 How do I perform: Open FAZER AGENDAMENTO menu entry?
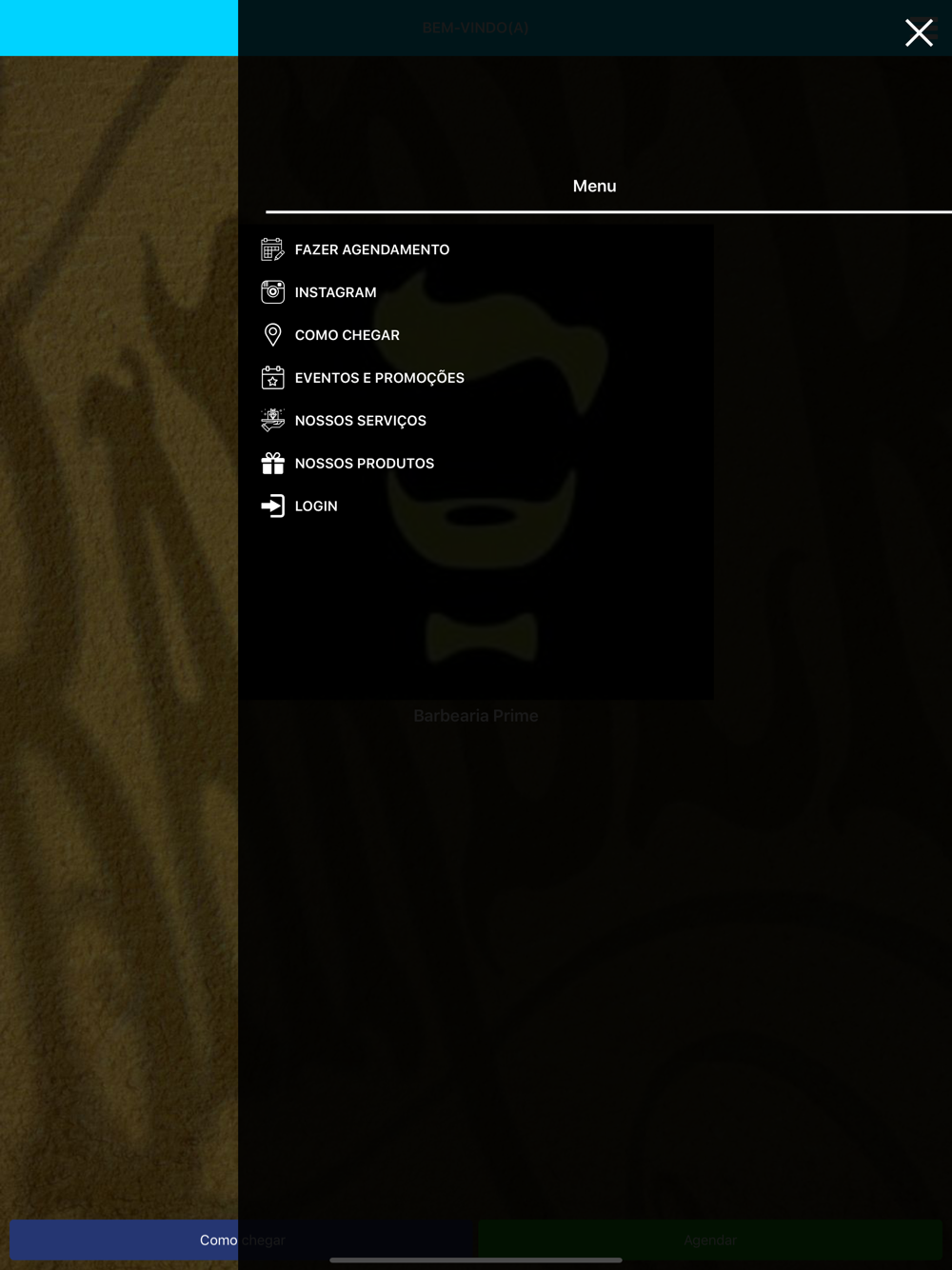372,249
